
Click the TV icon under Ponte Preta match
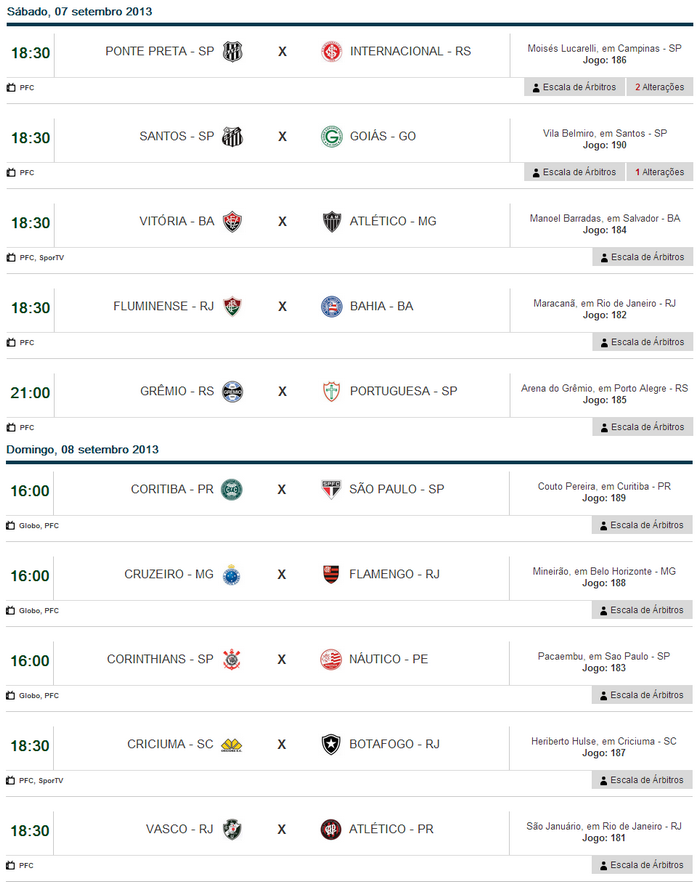coord(11,88)
